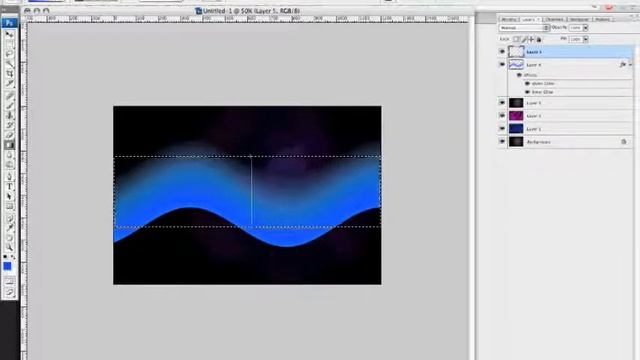Reset to default colors small icon
The height and width of the screenshot is (360, 640).
(x=5, y=257)
